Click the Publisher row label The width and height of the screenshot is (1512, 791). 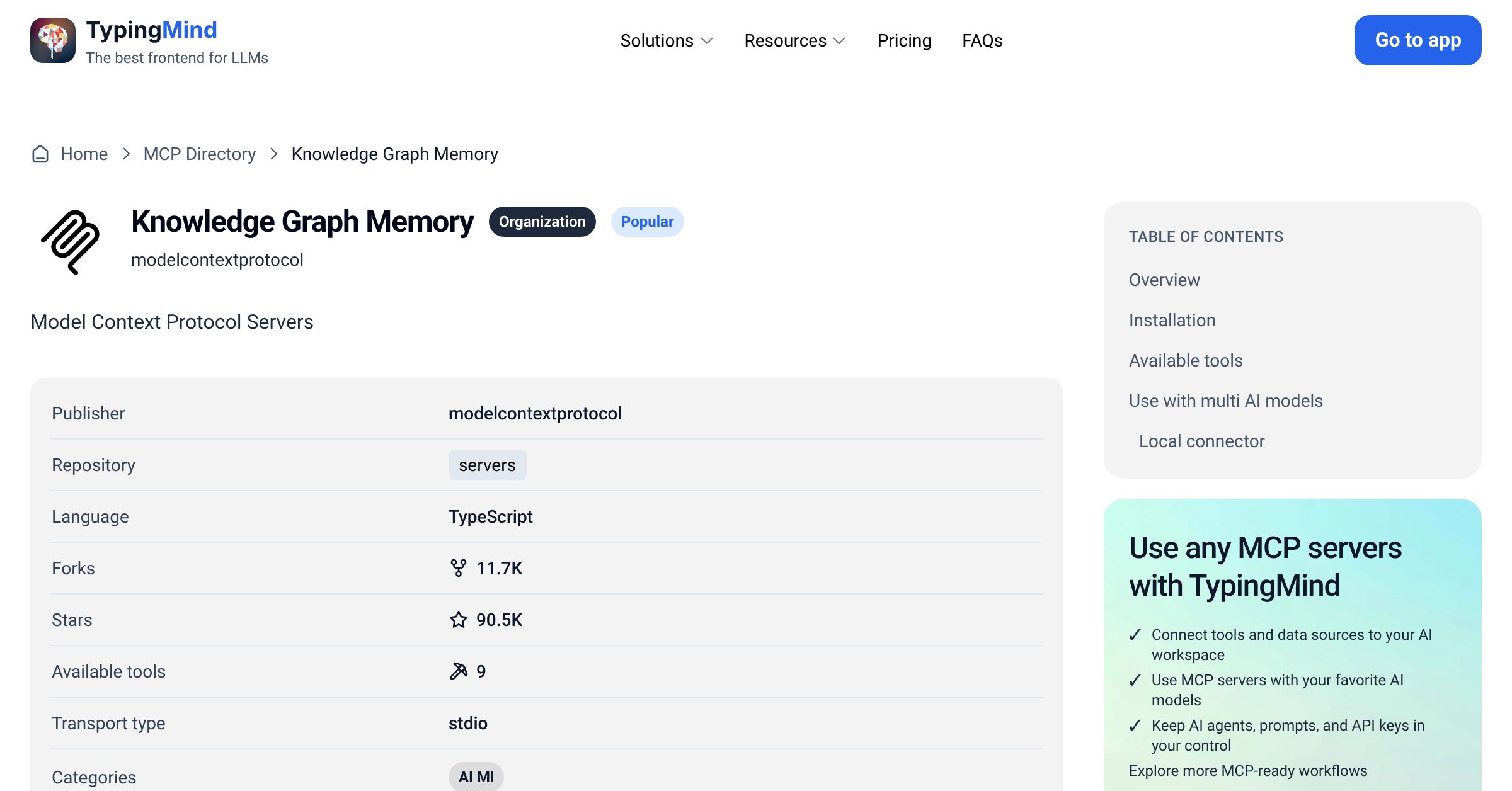(88, 413)
